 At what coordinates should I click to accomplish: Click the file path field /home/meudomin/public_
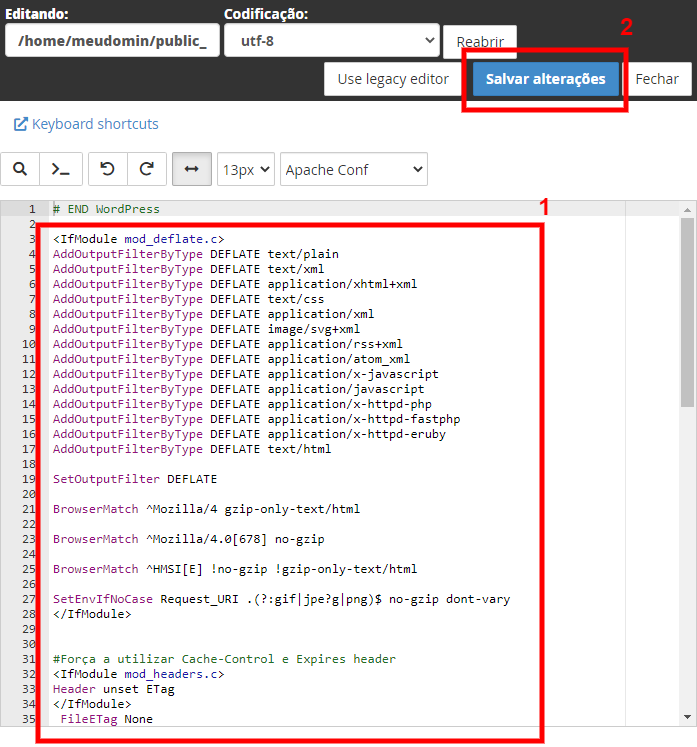[x=112, y=40]
